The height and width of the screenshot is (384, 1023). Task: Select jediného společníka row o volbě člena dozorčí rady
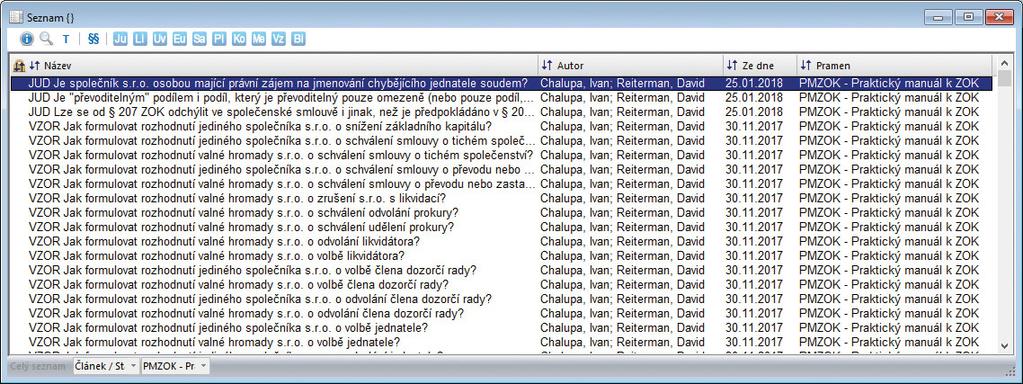click(502, 270)
